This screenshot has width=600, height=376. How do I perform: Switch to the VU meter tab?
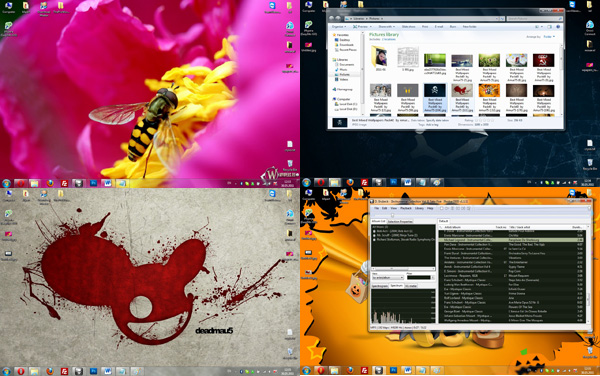point(411,286)
